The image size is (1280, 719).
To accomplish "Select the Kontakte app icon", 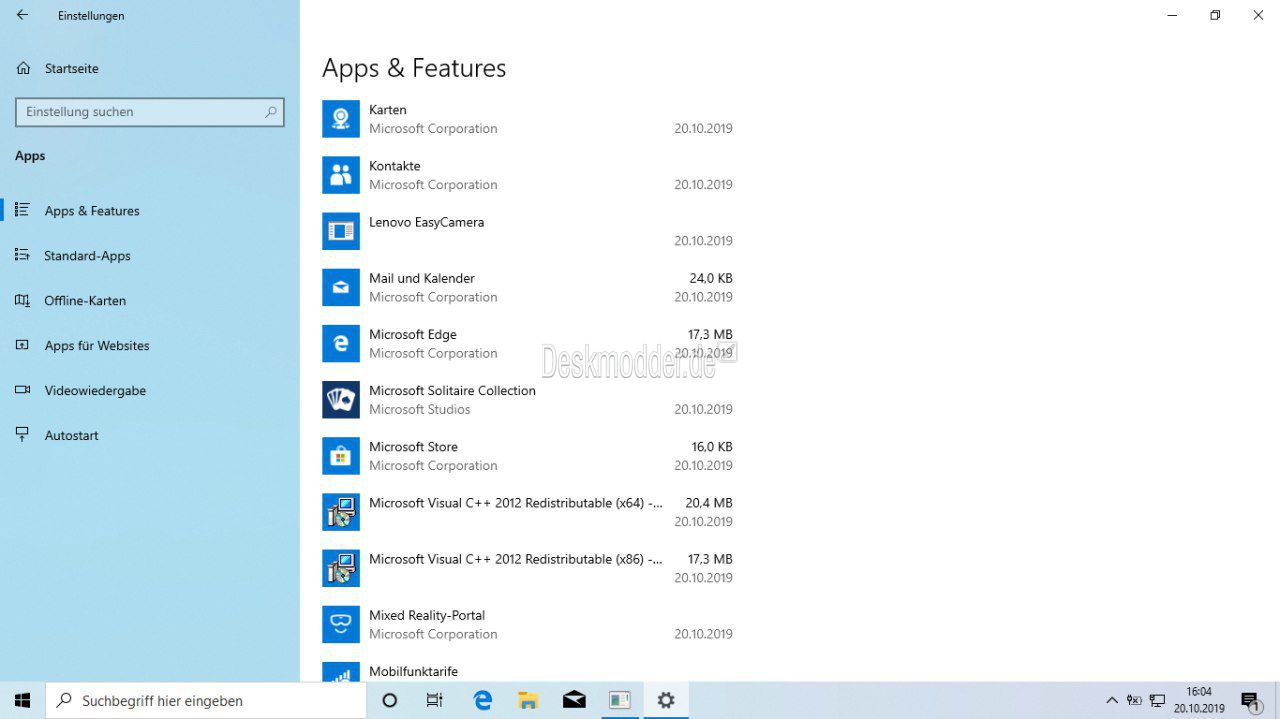I will (341, 175).
